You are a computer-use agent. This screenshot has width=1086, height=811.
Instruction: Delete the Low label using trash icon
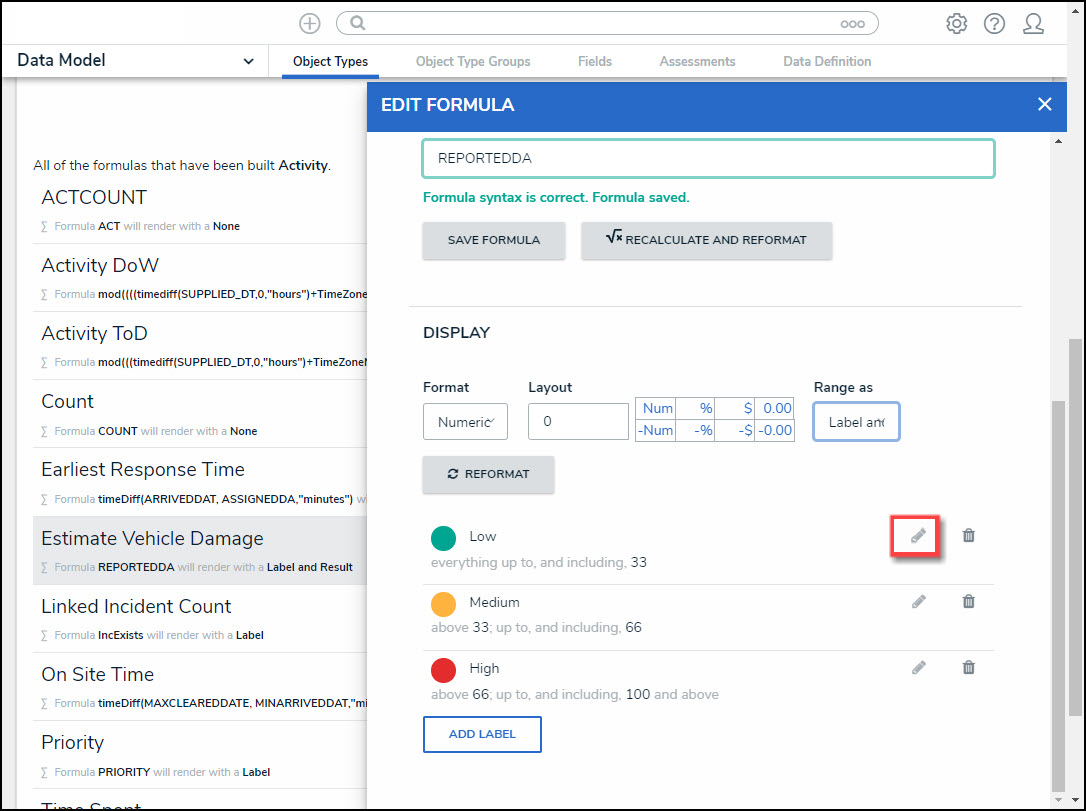click(968, 536)
